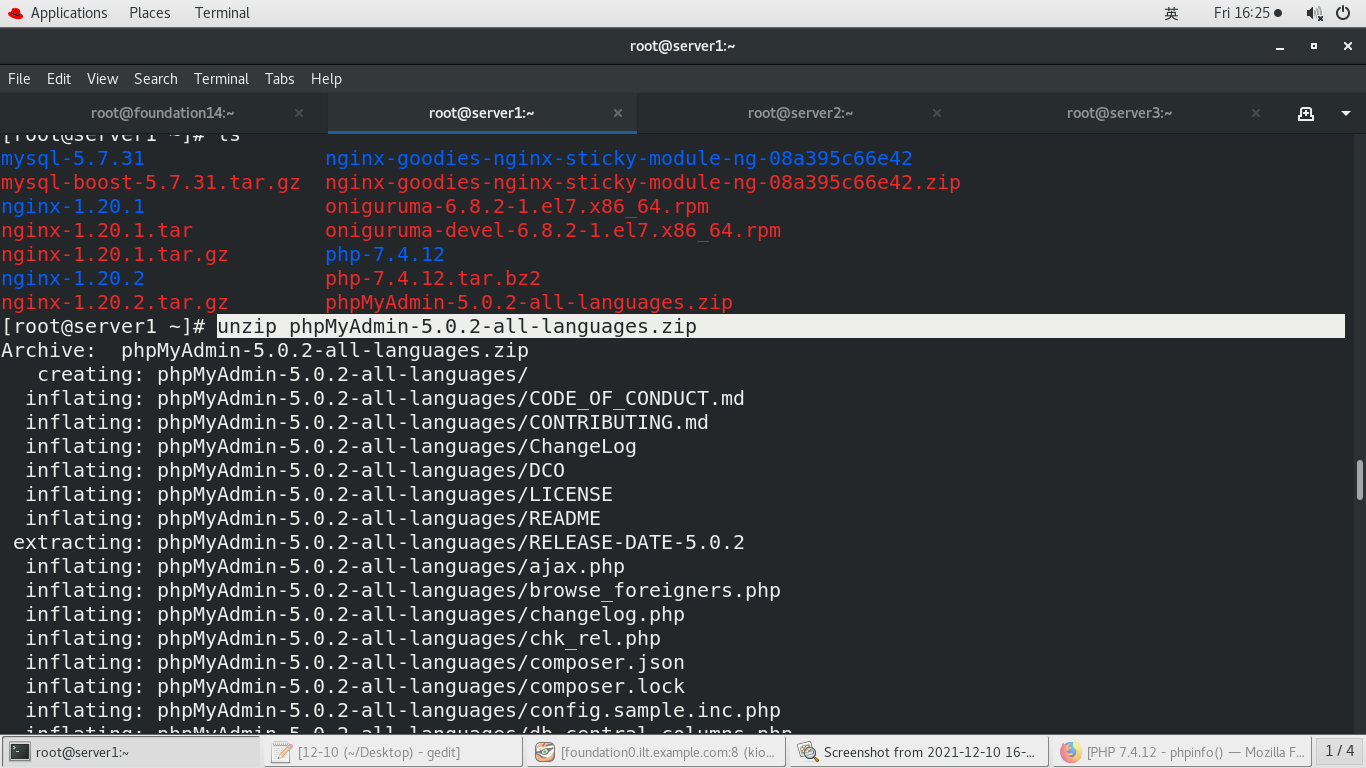Screen dimensions: 1366x768
Task: Close the terminal window
Action: click(1347, 46)
